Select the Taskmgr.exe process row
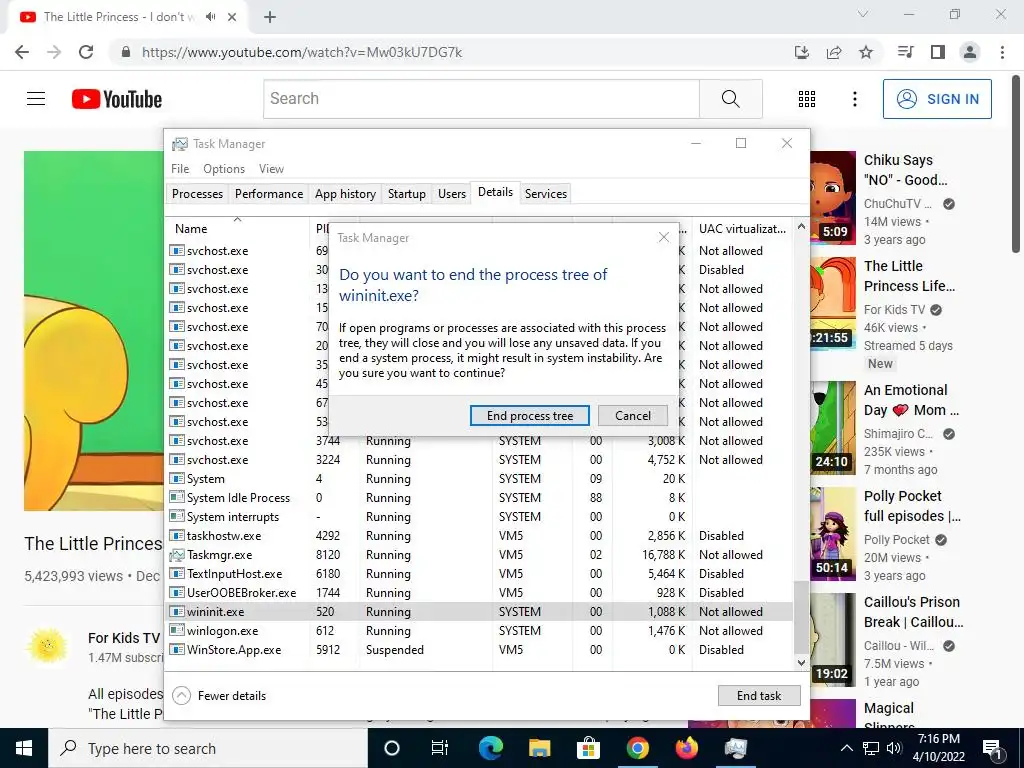 [x=480, y=555]
